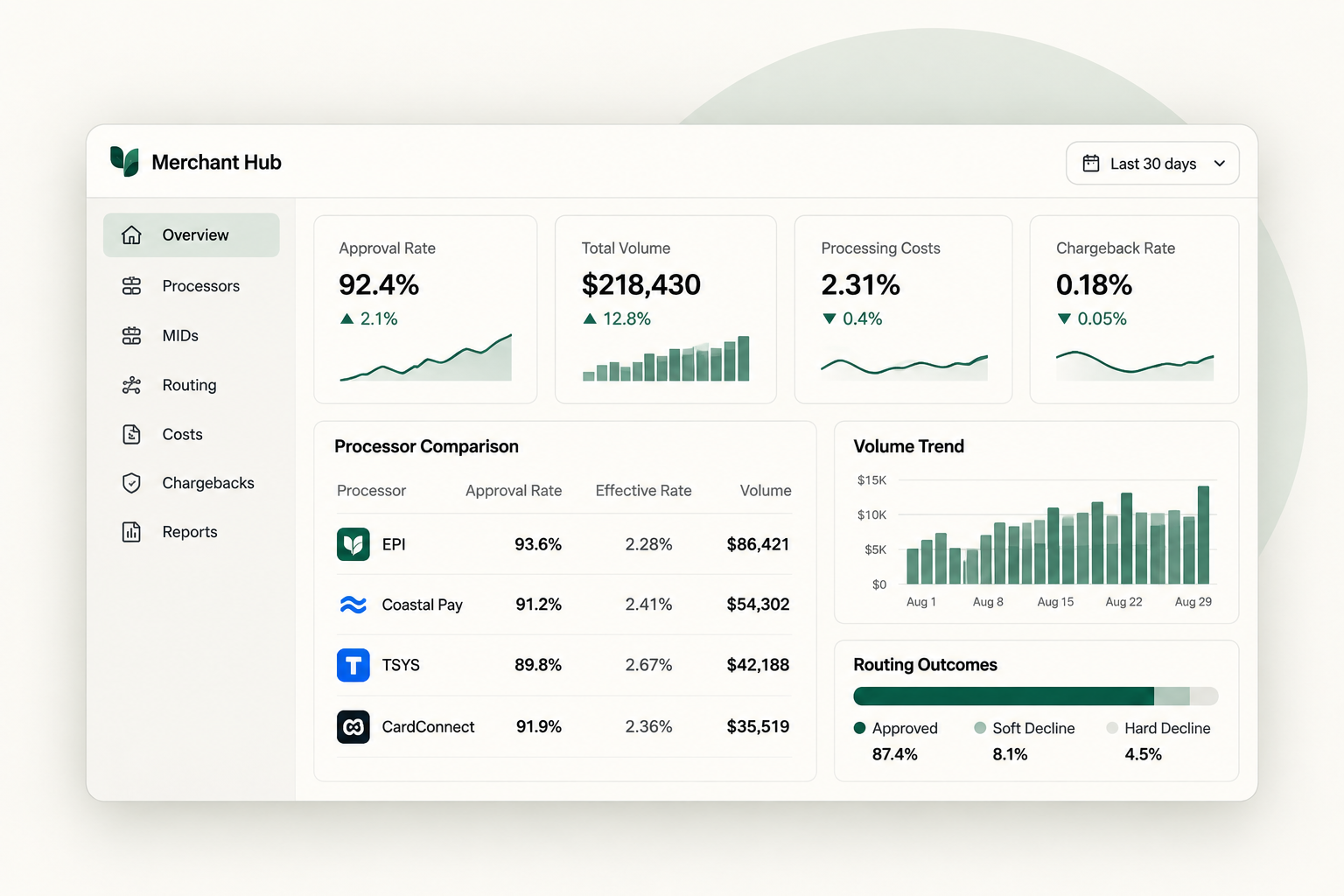The height and width of the screenshot is (896, 1344).
Task: Open the Total Volume mini bar chart
Action: (x=666, y=358)
